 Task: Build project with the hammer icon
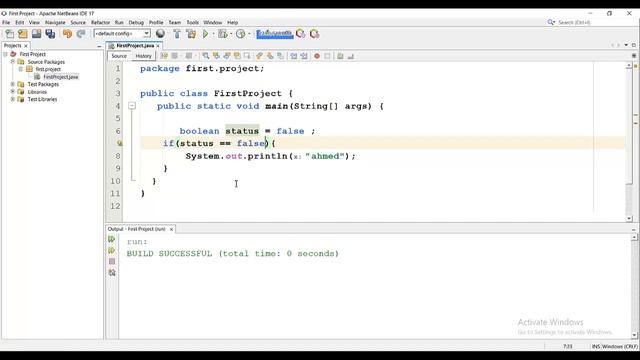(177, 34)
